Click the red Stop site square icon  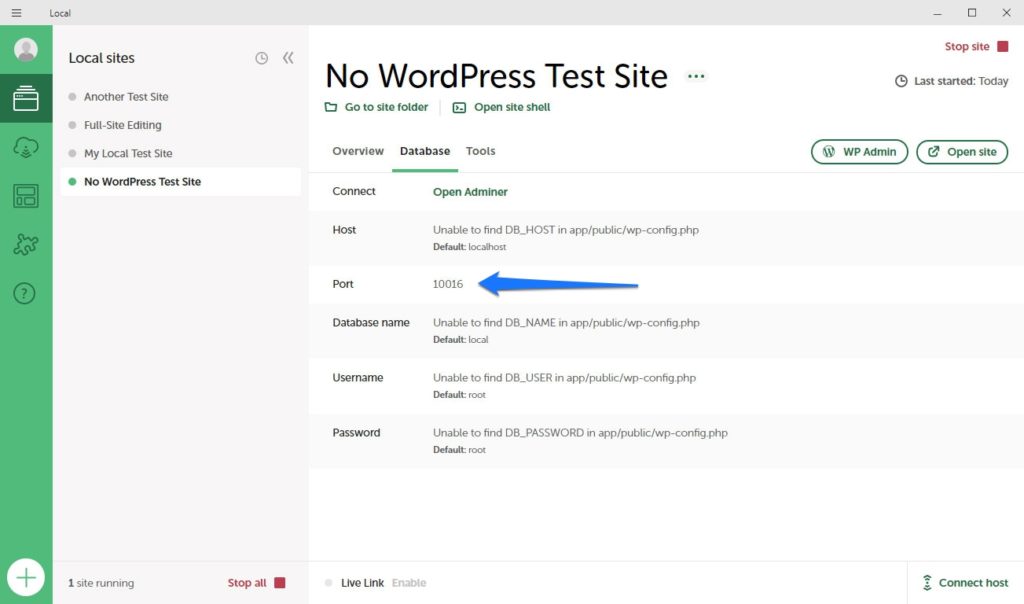[1003, 46]
